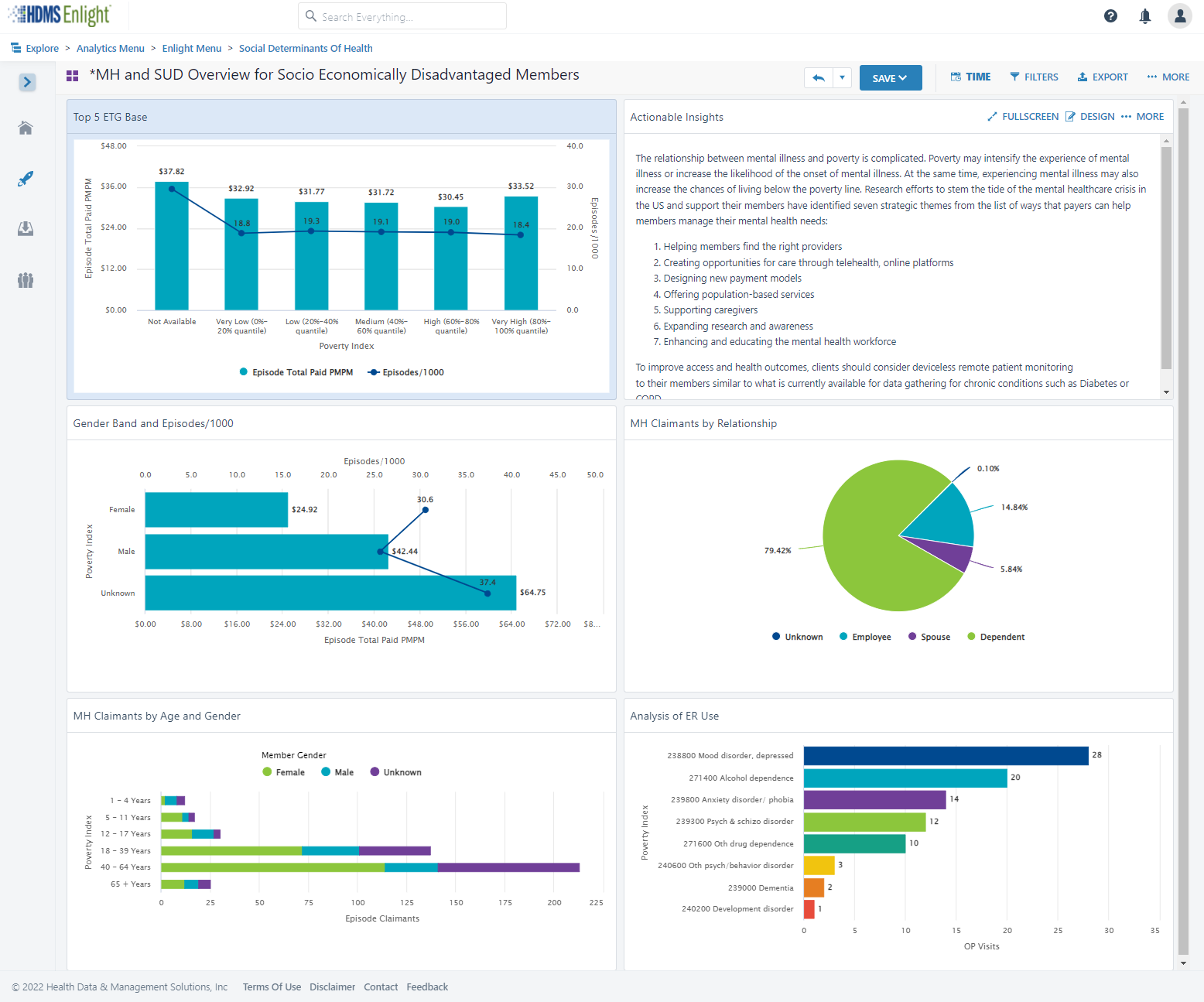This screenshot has width=1204, height=1002.
Task: Open the people group sidebar icon
Action: point(26,280)
